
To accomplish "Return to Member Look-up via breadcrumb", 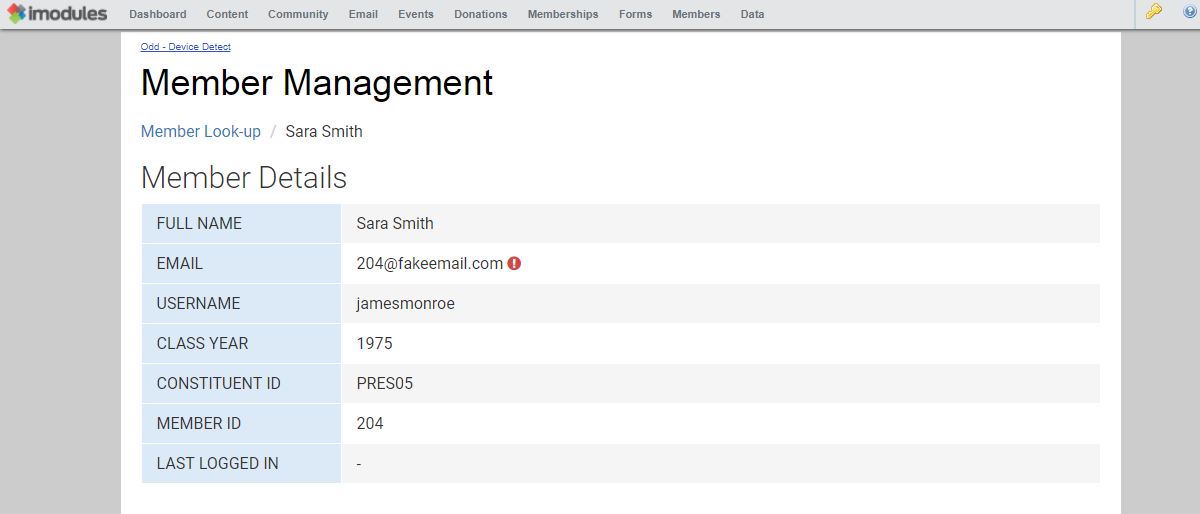I will (x=200, y=132).
